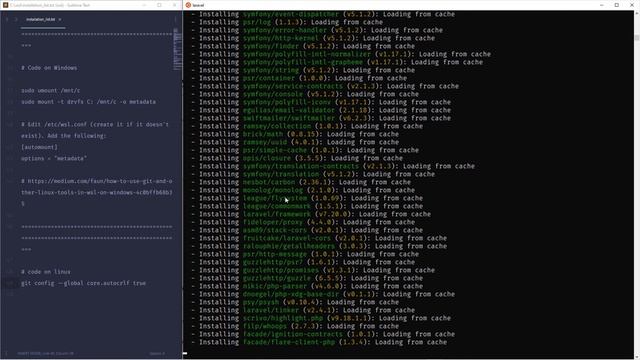Click 'ramsey/collection' in terminal output
Screen dimensions: 640x360
click(x=277, y=126)
